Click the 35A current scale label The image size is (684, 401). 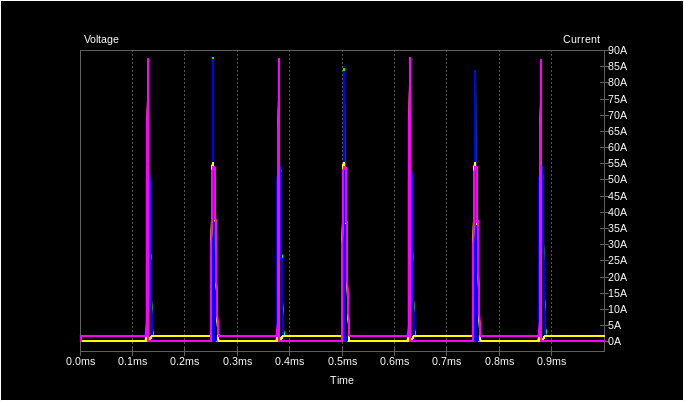pyautogui.click(x=617, y=228)
